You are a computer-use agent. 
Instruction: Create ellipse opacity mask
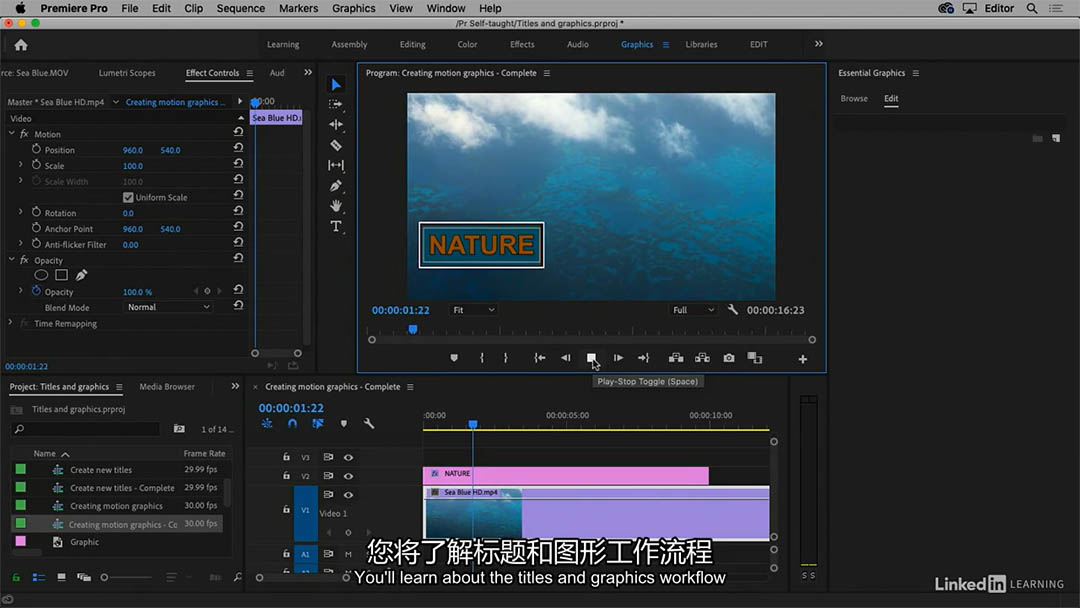pyautogui.click(x=41, y=275)
